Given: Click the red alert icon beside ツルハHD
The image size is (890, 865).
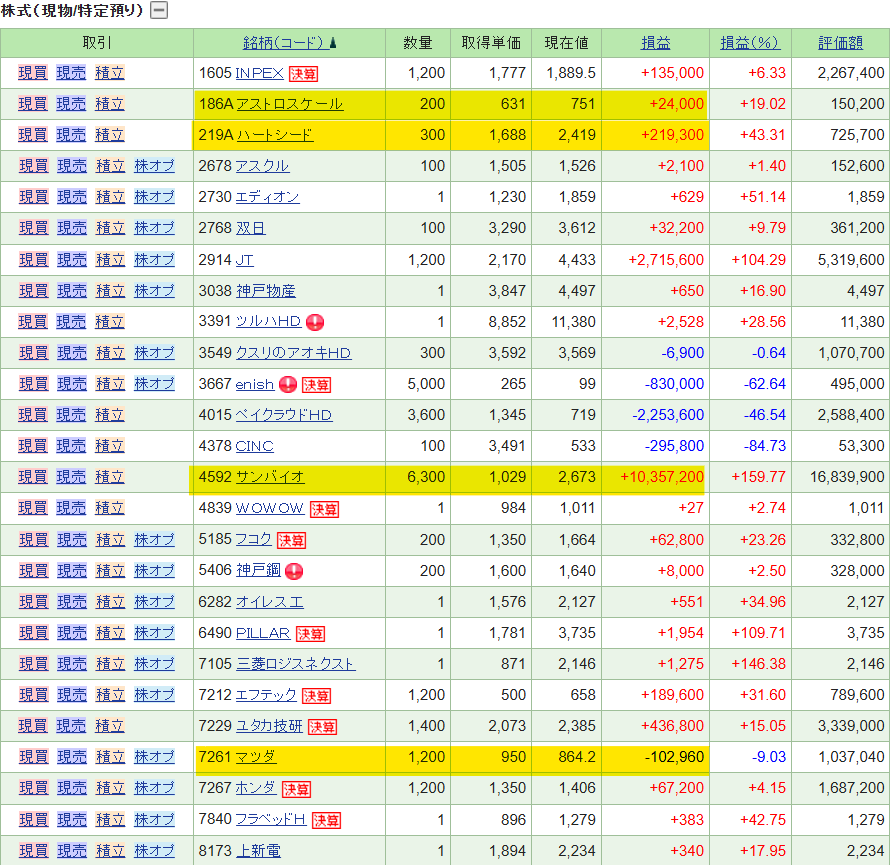Looking at the screenshot, I should pyautogui.click(x=315, y=322).
